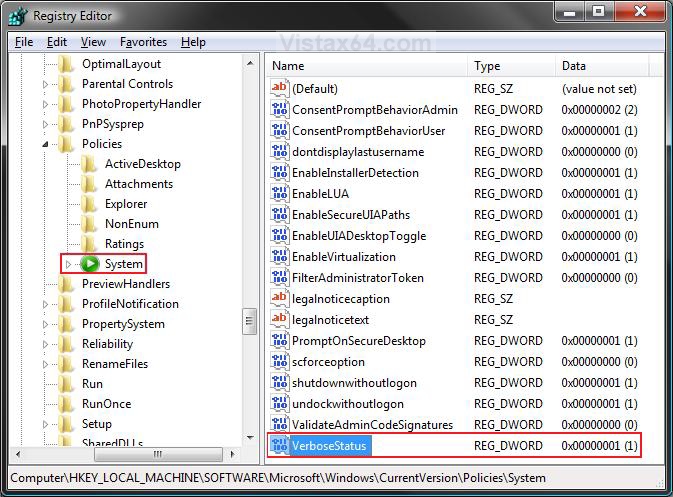673x497 pixels.
Task: Expand the PhotoPropertyHandler key
Action: pos(45,104)
